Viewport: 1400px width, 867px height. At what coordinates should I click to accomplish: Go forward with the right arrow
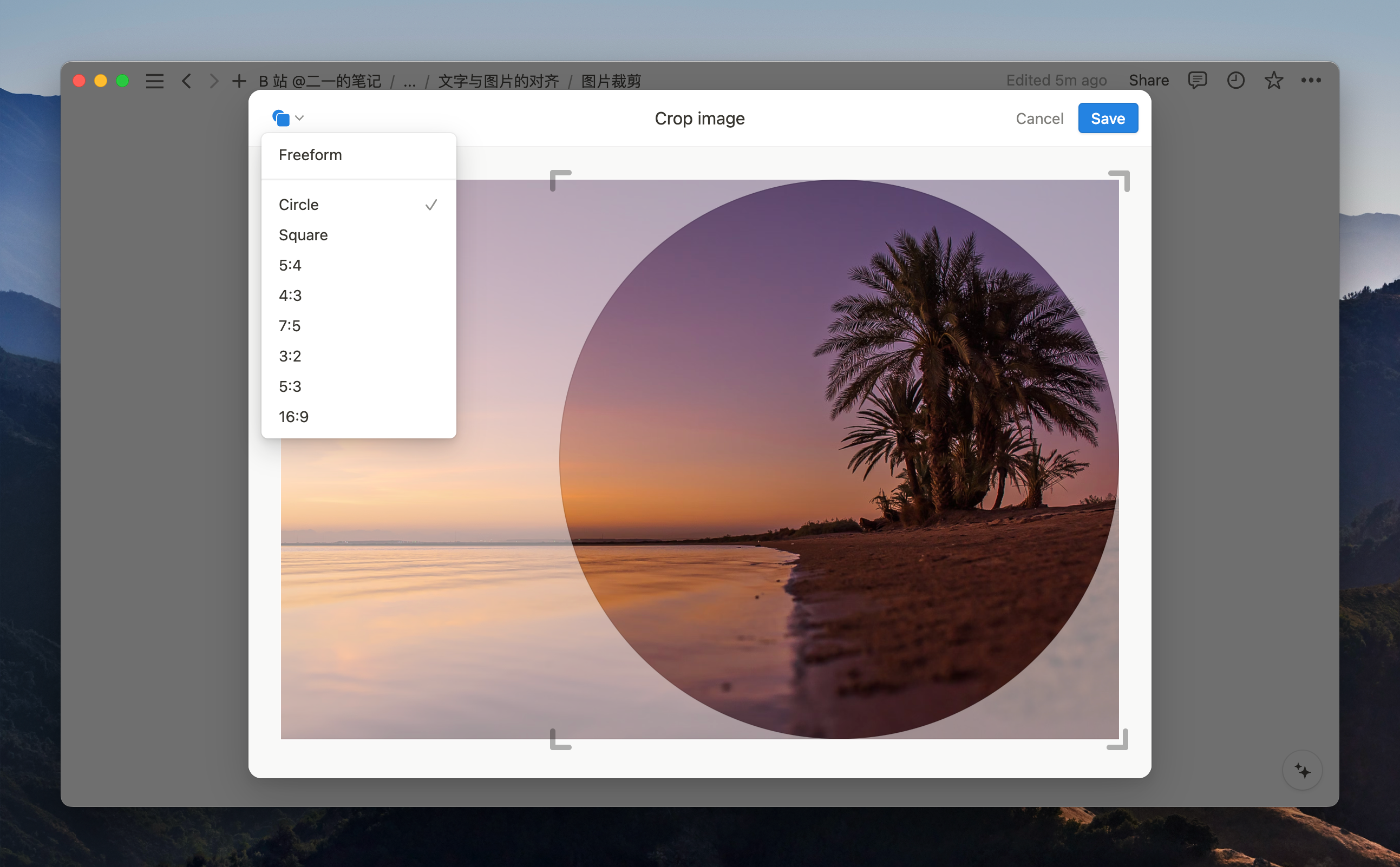(x=214, y=81)
